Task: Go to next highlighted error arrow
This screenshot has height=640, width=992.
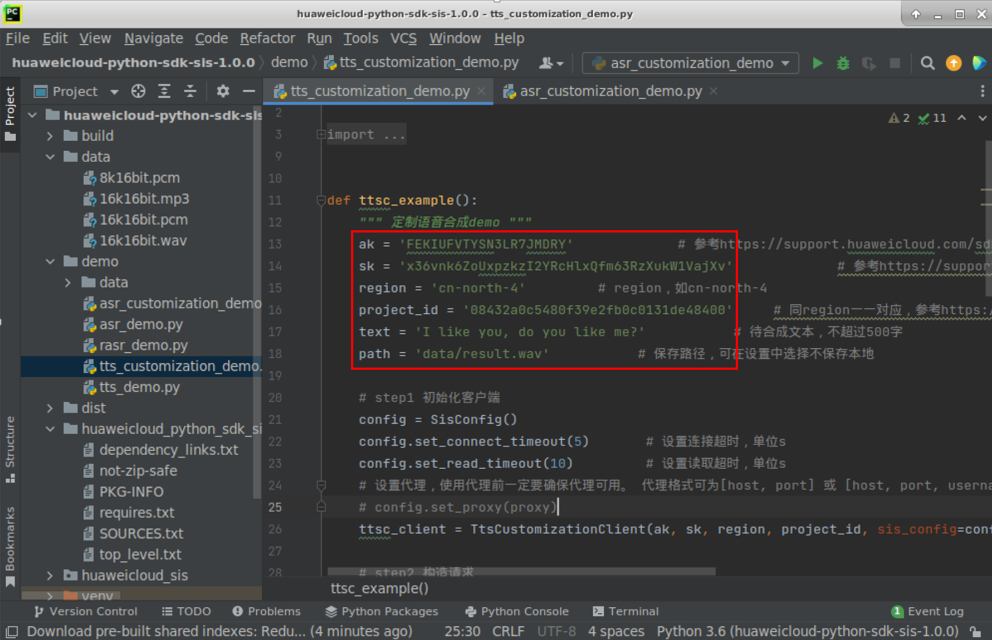Action: coord(982,118)
